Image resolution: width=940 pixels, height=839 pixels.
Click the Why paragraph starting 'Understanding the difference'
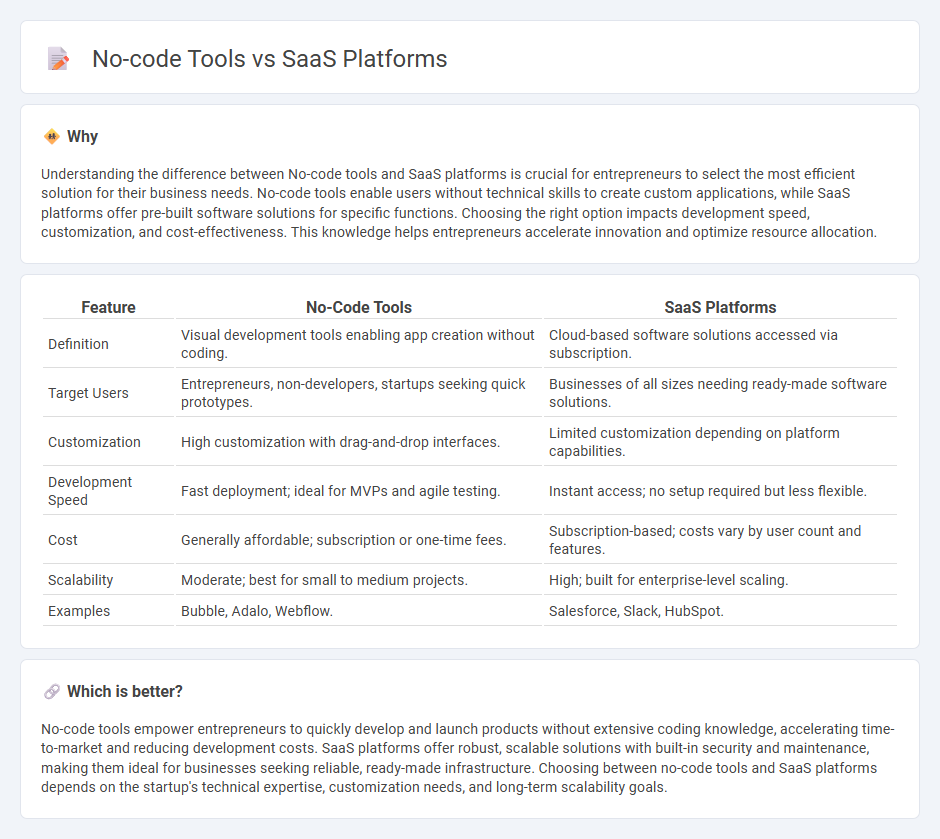[x=459, y=203]
